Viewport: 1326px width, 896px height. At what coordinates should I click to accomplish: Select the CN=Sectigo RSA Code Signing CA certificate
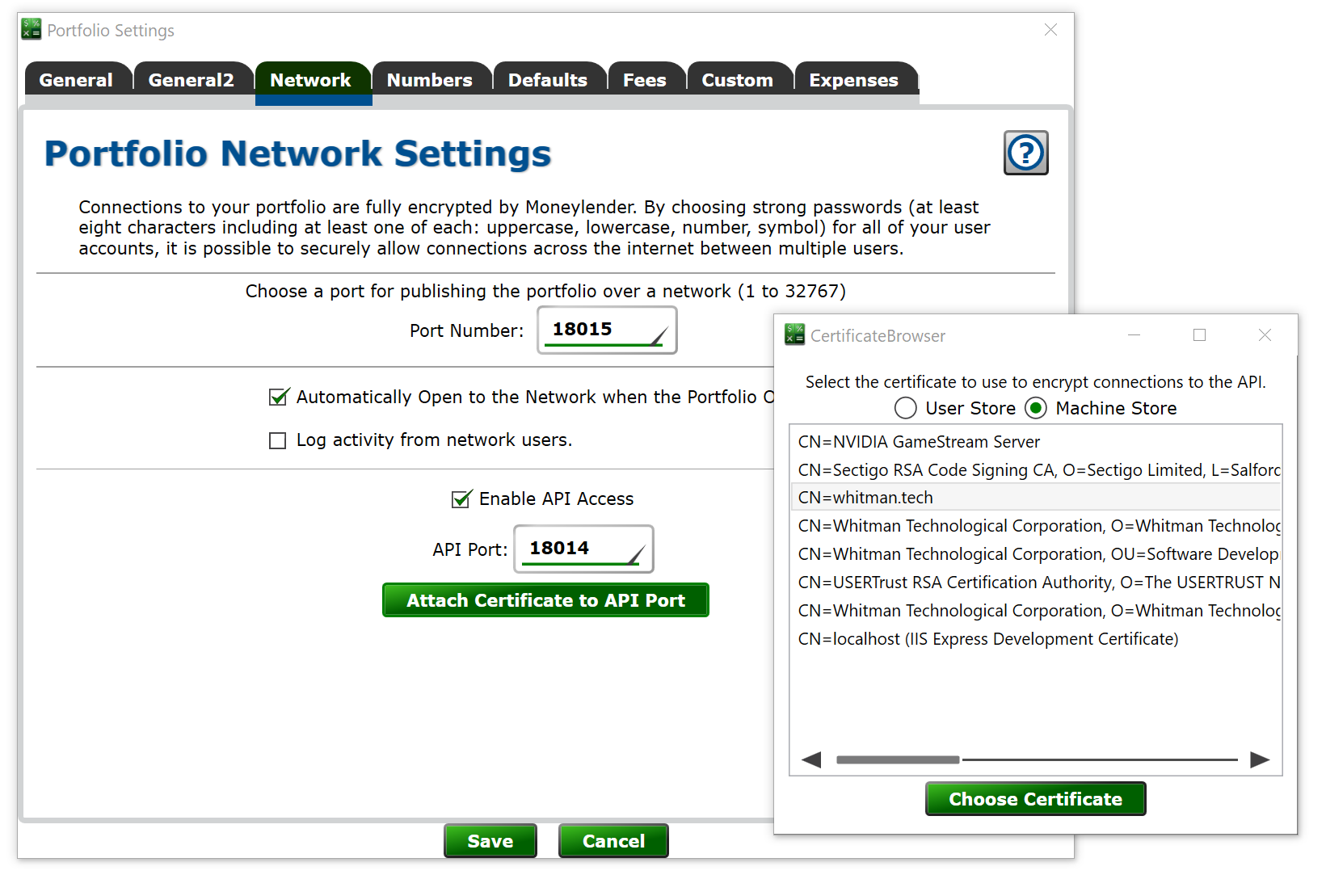click(1036, 470)
